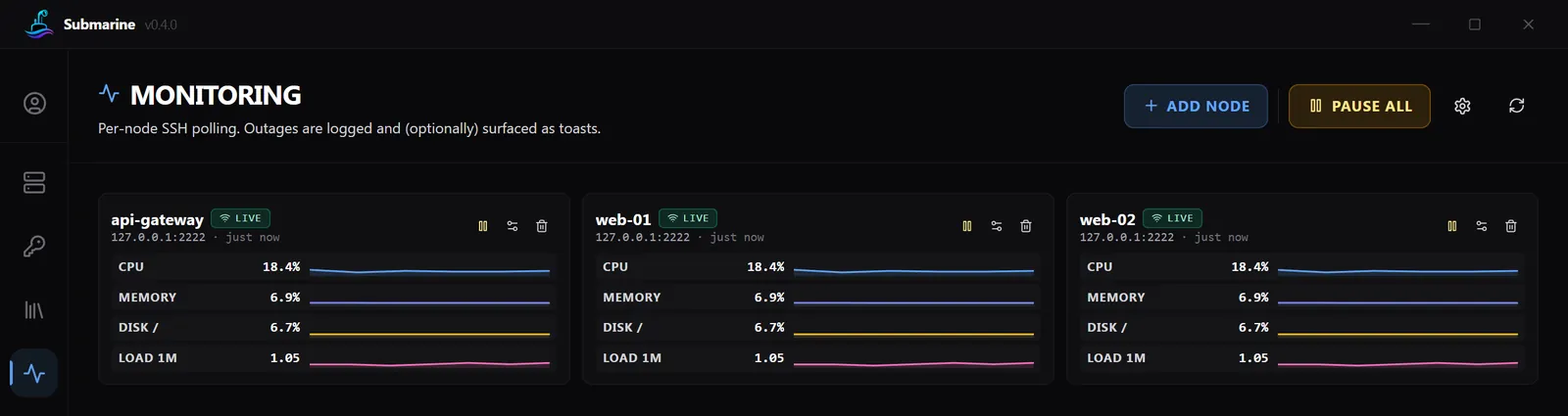This screenshot has width=1568, height=416.
Task: Click the LIVE badge on api-gateway
Action: [x=240, y=218]
